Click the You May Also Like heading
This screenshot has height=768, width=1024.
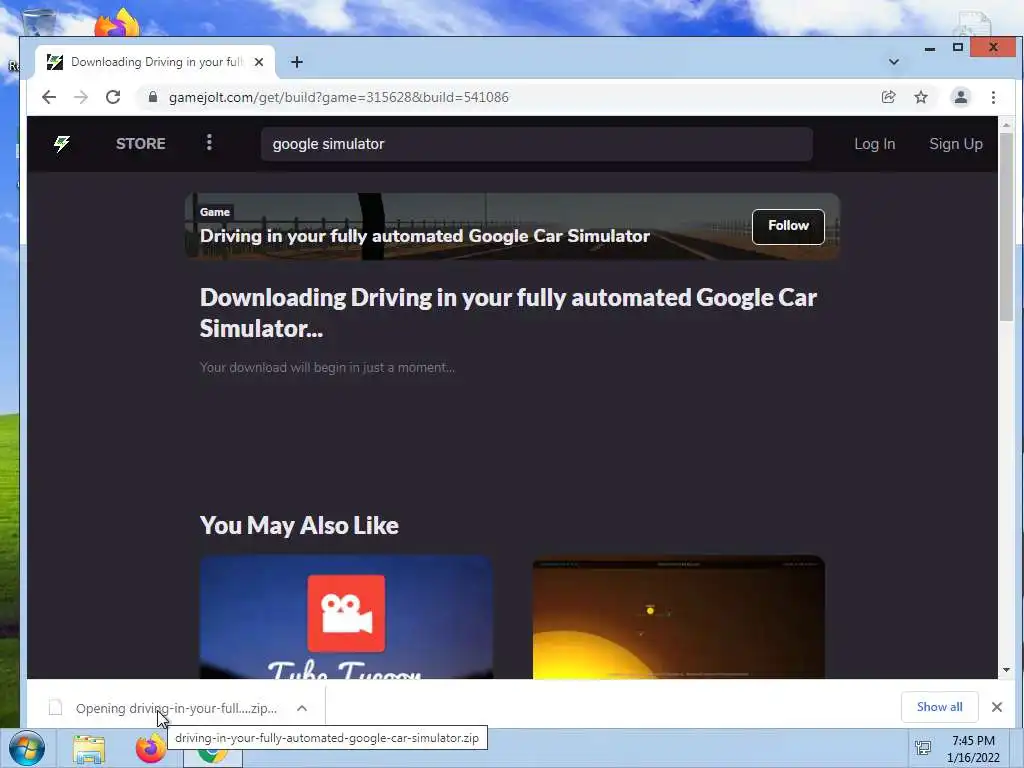[x=299, y=525]
